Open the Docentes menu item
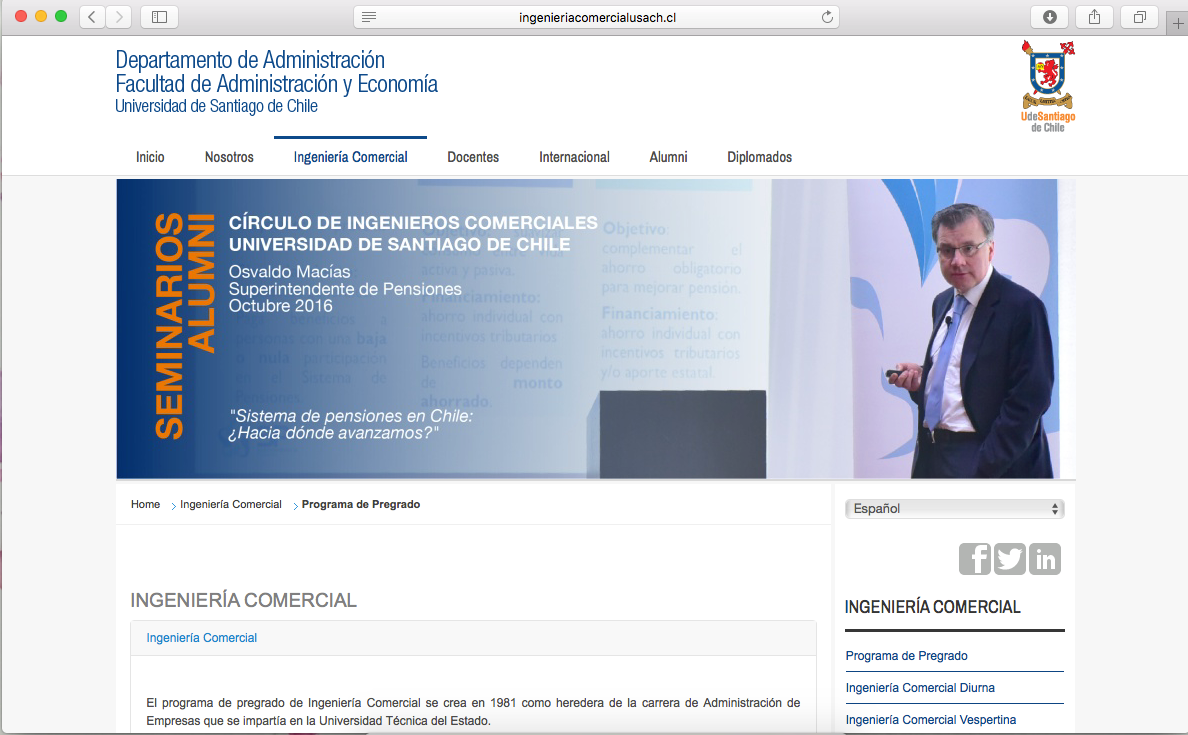This screenshot has height=735, width=1188. tap(473, 157)
